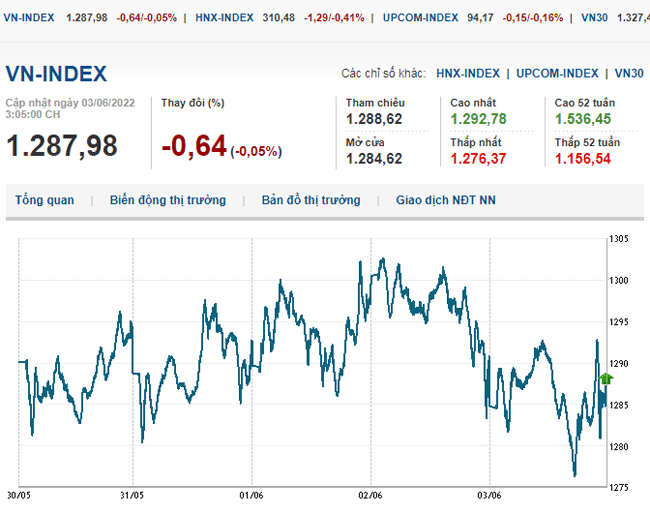Select the Bản đồ thị trường tab
The height and width of the screenshot is (514, 650).
pos(310,200)
